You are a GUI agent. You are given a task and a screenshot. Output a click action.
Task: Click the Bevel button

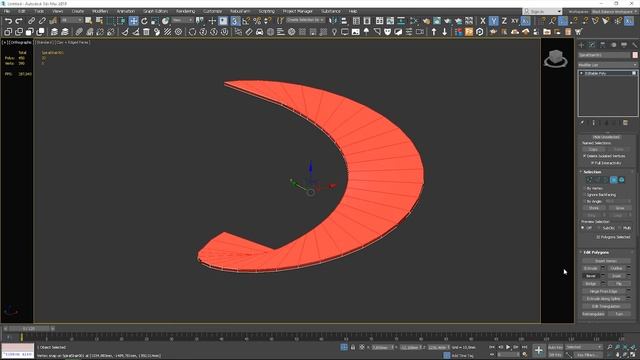click(591, 276)
